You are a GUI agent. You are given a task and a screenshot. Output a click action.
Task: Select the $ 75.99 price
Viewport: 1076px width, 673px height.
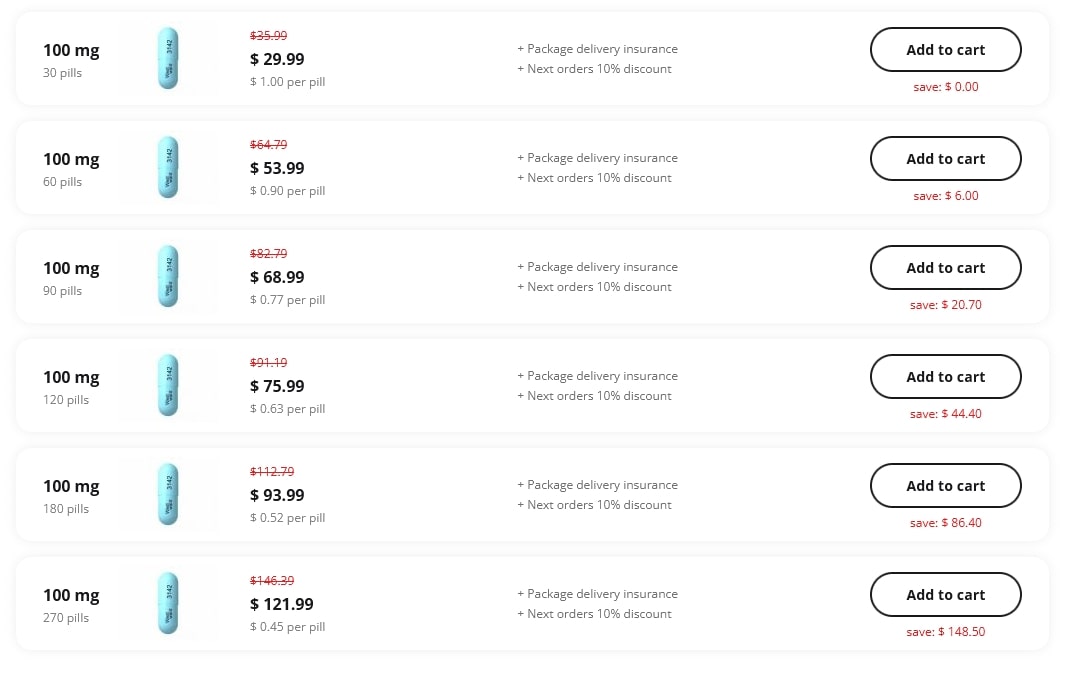[x=277, y=386]
